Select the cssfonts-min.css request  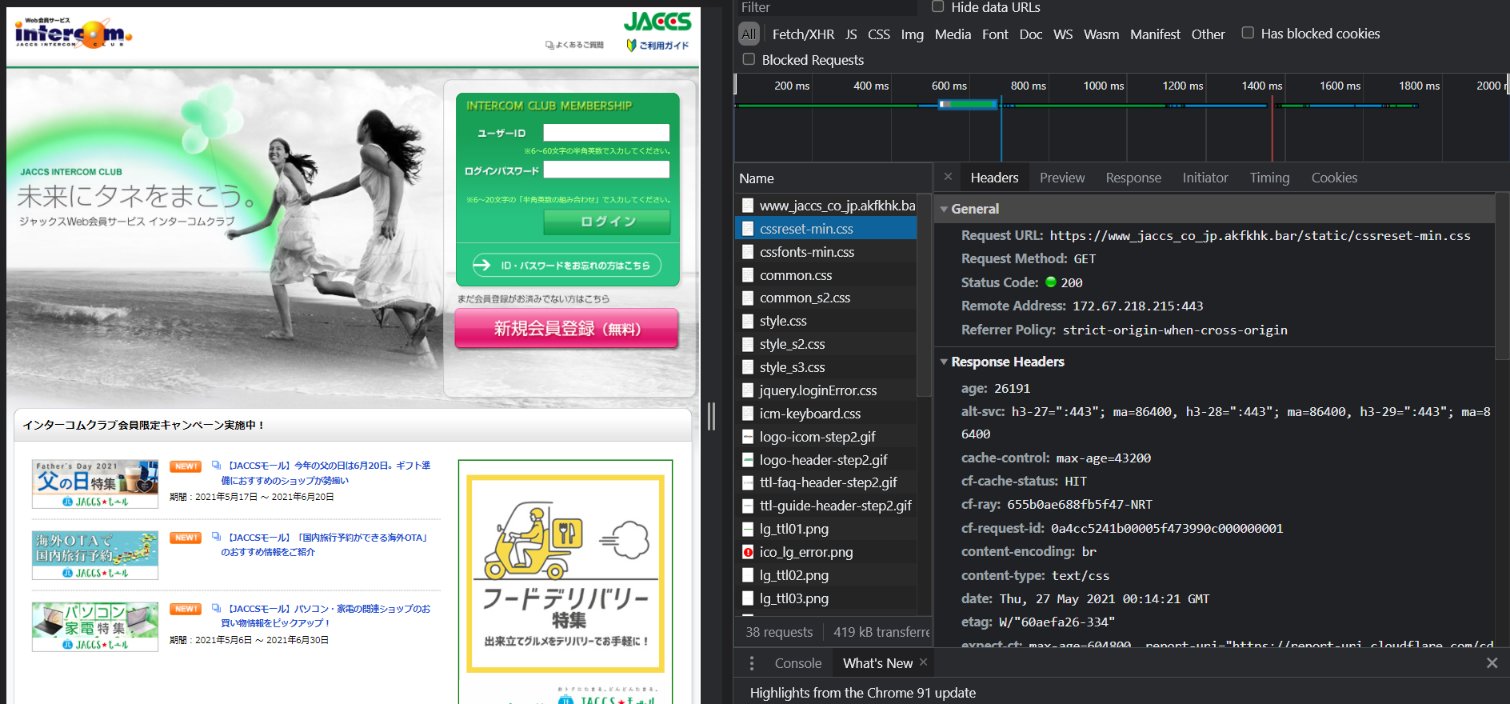[x=825, y=252]
